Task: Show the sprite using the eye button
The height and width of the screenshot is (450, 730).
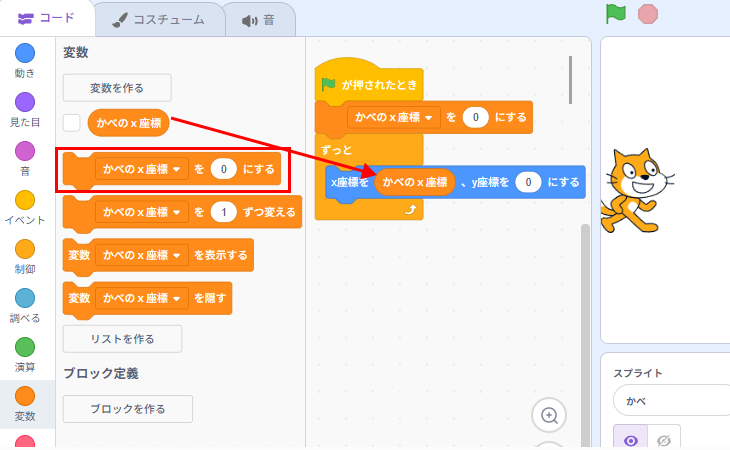Action: (630, 438)
